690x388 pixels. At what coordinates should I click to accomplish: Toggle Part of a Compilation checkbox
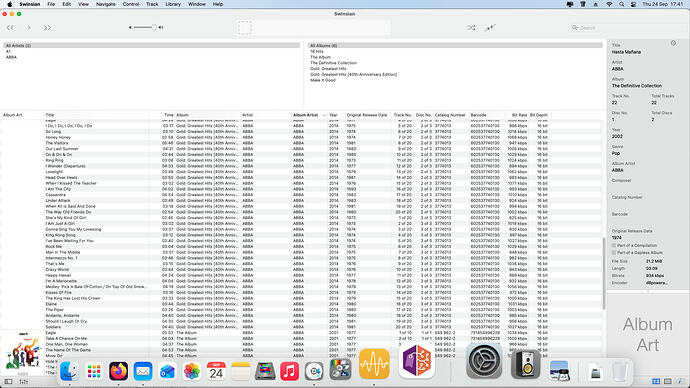point(614,245)
